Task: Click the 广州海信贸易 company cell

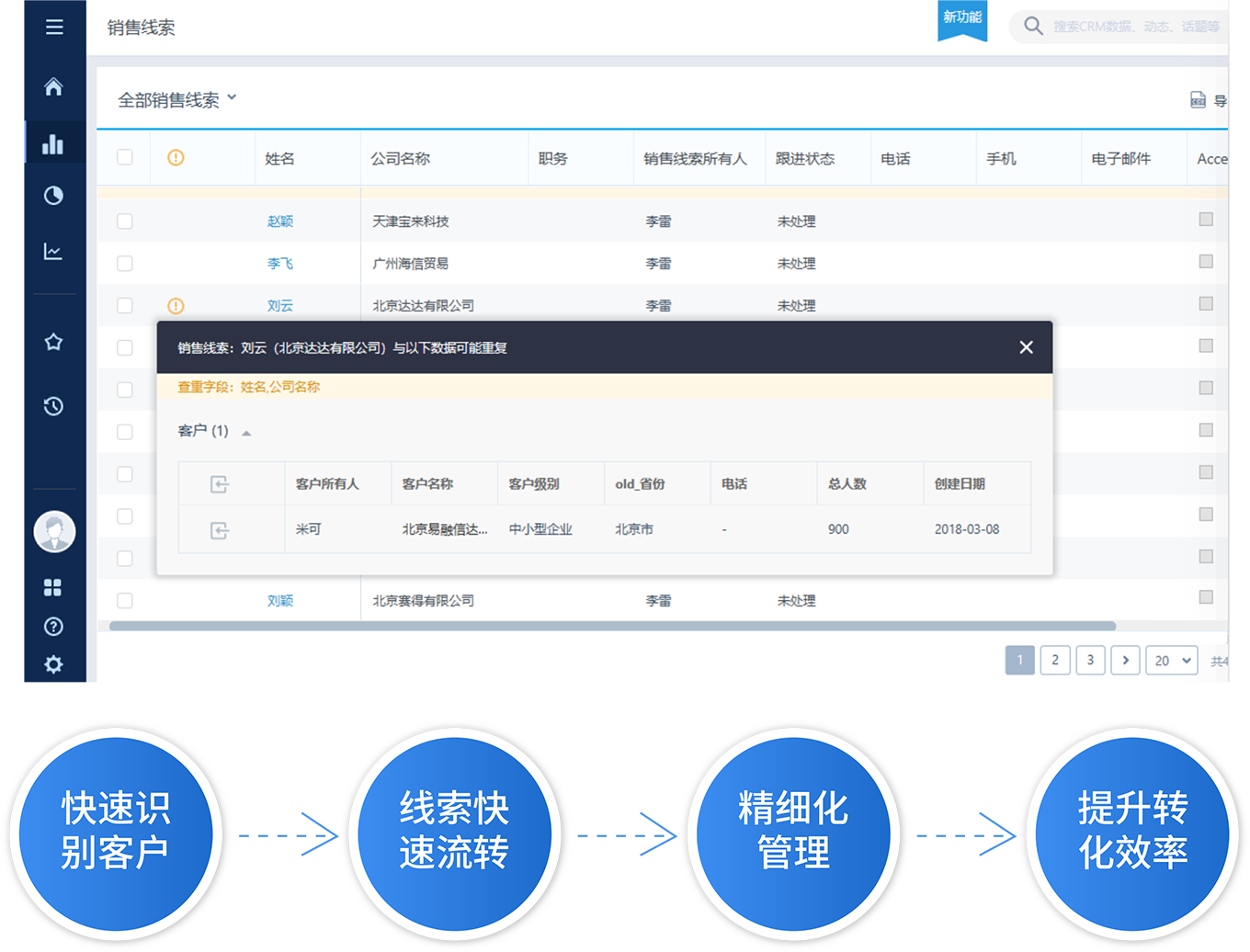Action: 411,263
